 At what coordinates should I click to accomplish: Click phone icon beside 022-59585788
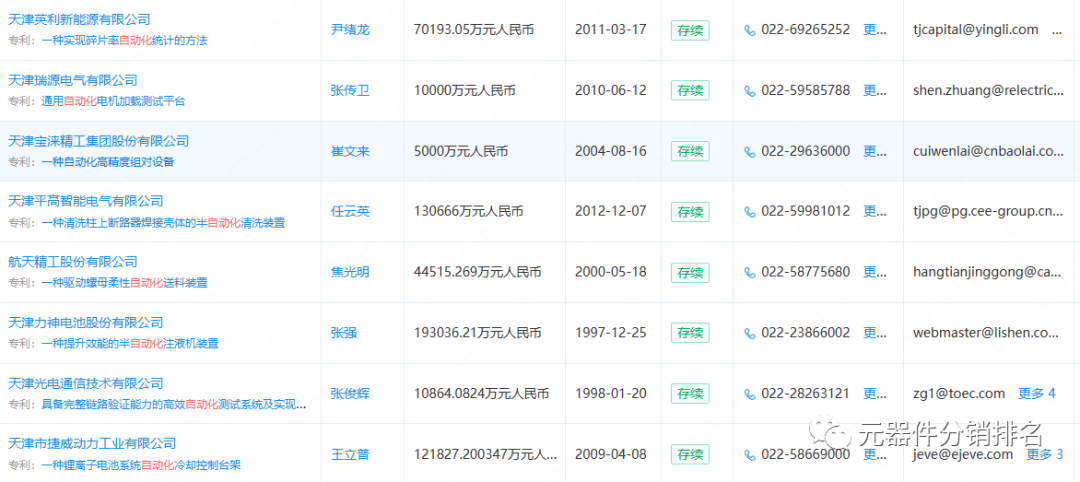coord(750,90)
